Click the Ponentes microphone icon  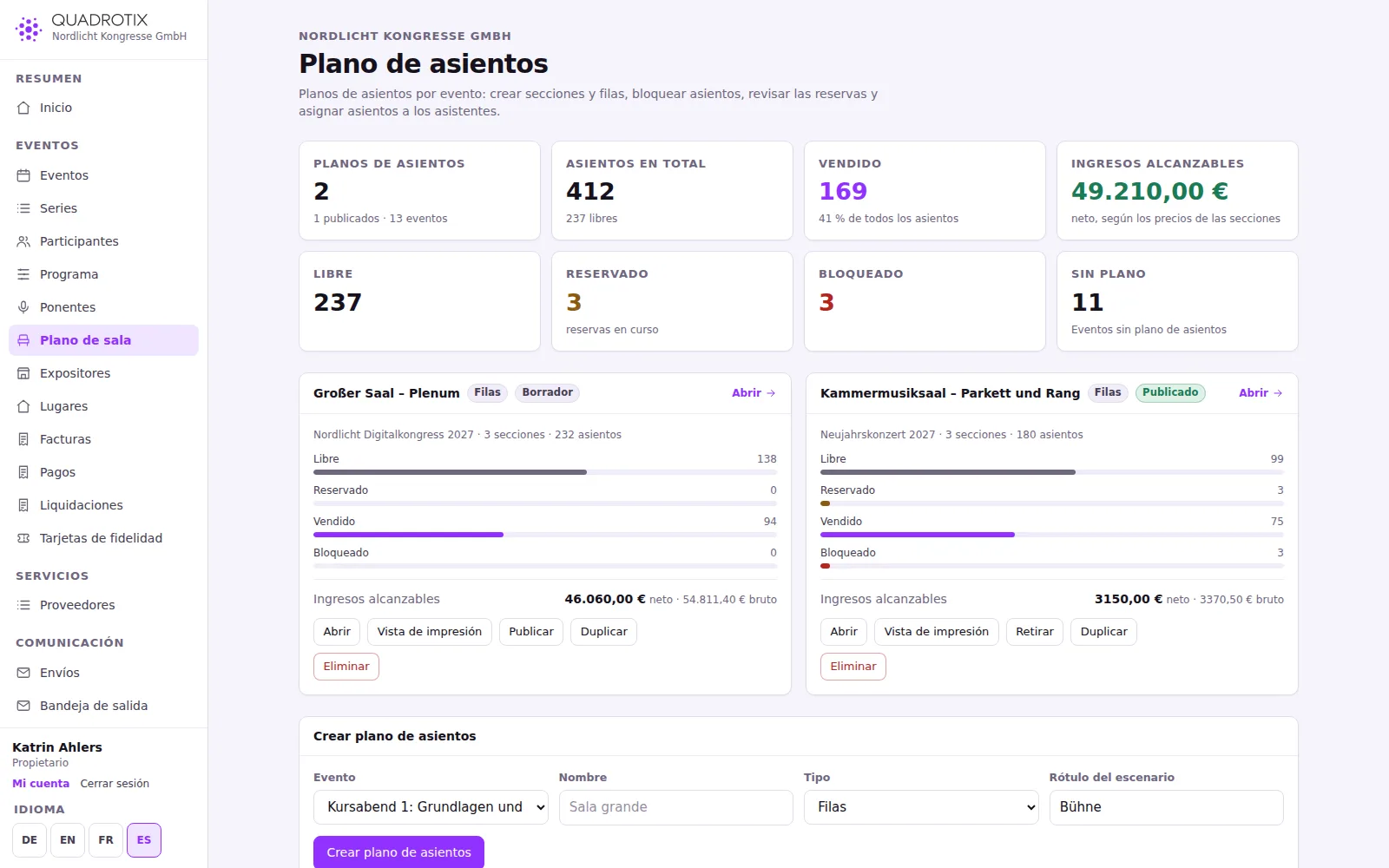pyautogui.click(x=23, y=307)
